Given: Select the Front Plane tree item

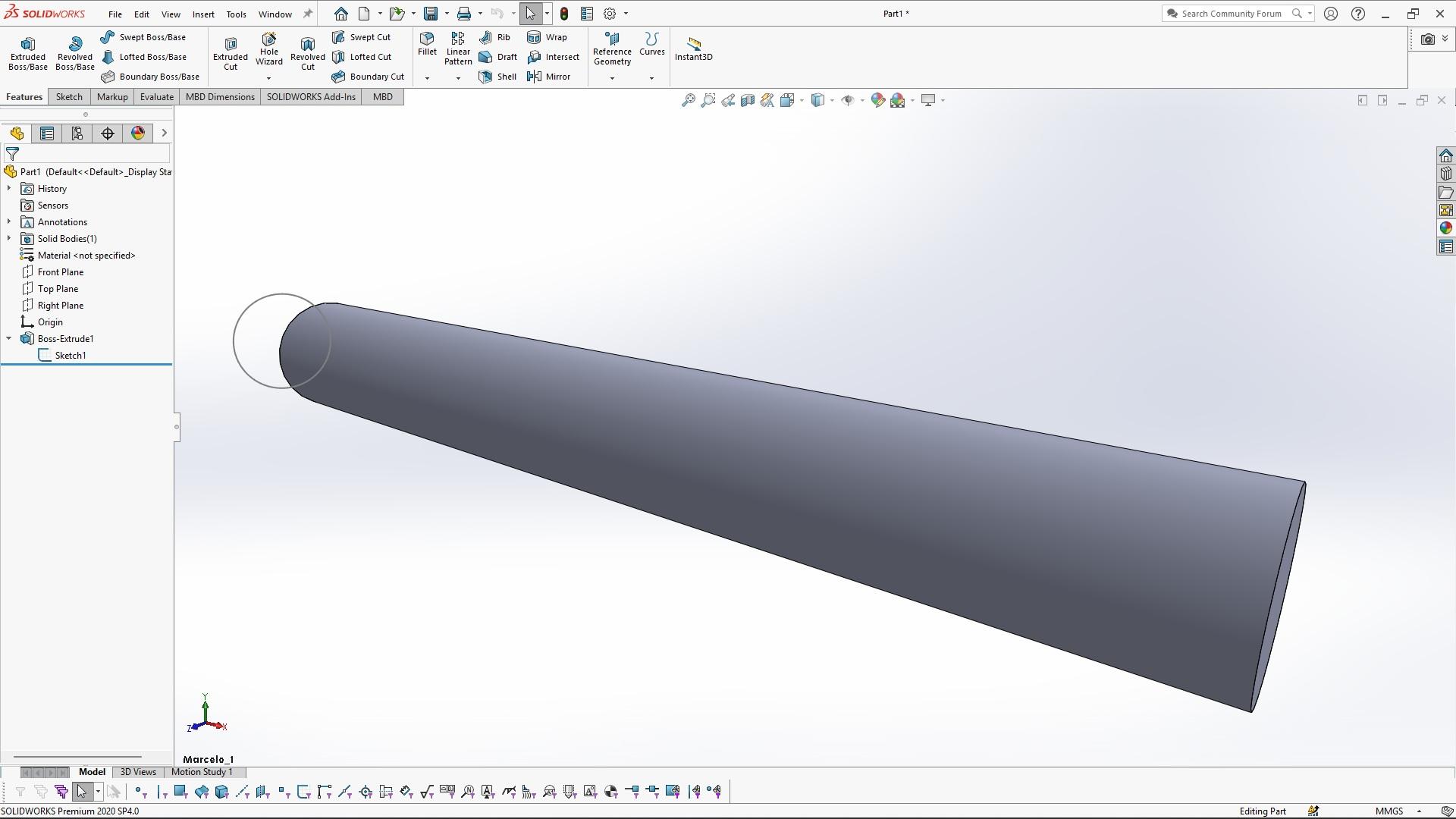Looking at the screenshot, I should coord(52,272).
